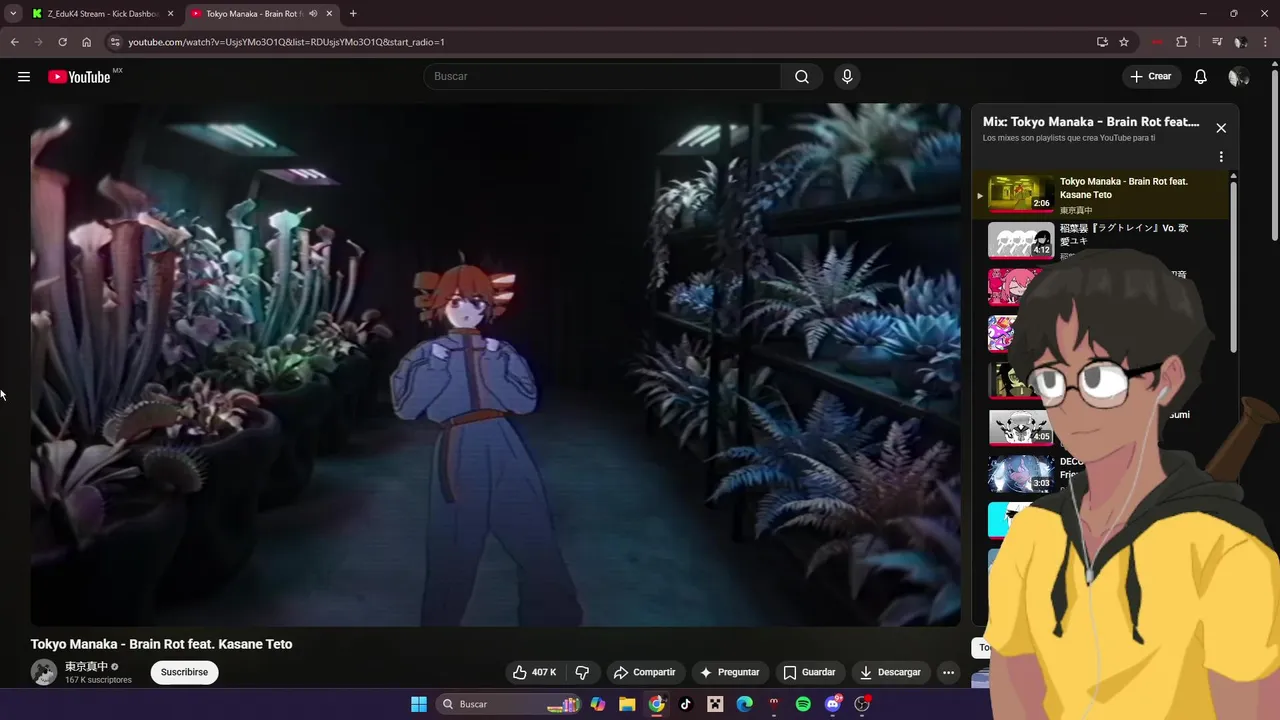Open OBS Studio from the taskbar
The height and width of the screenshot is (720, 1280).
(x=862, y=704)
